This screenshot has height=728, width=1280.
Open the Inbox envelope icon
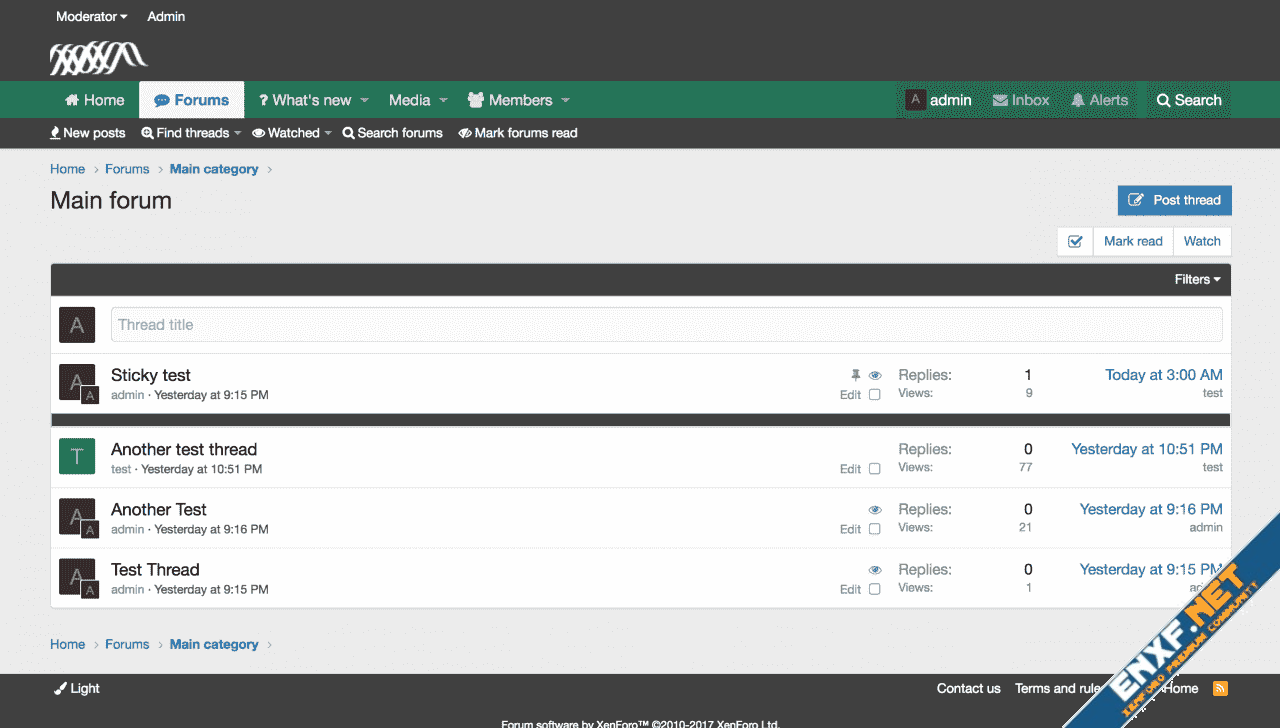[1000, 100]
